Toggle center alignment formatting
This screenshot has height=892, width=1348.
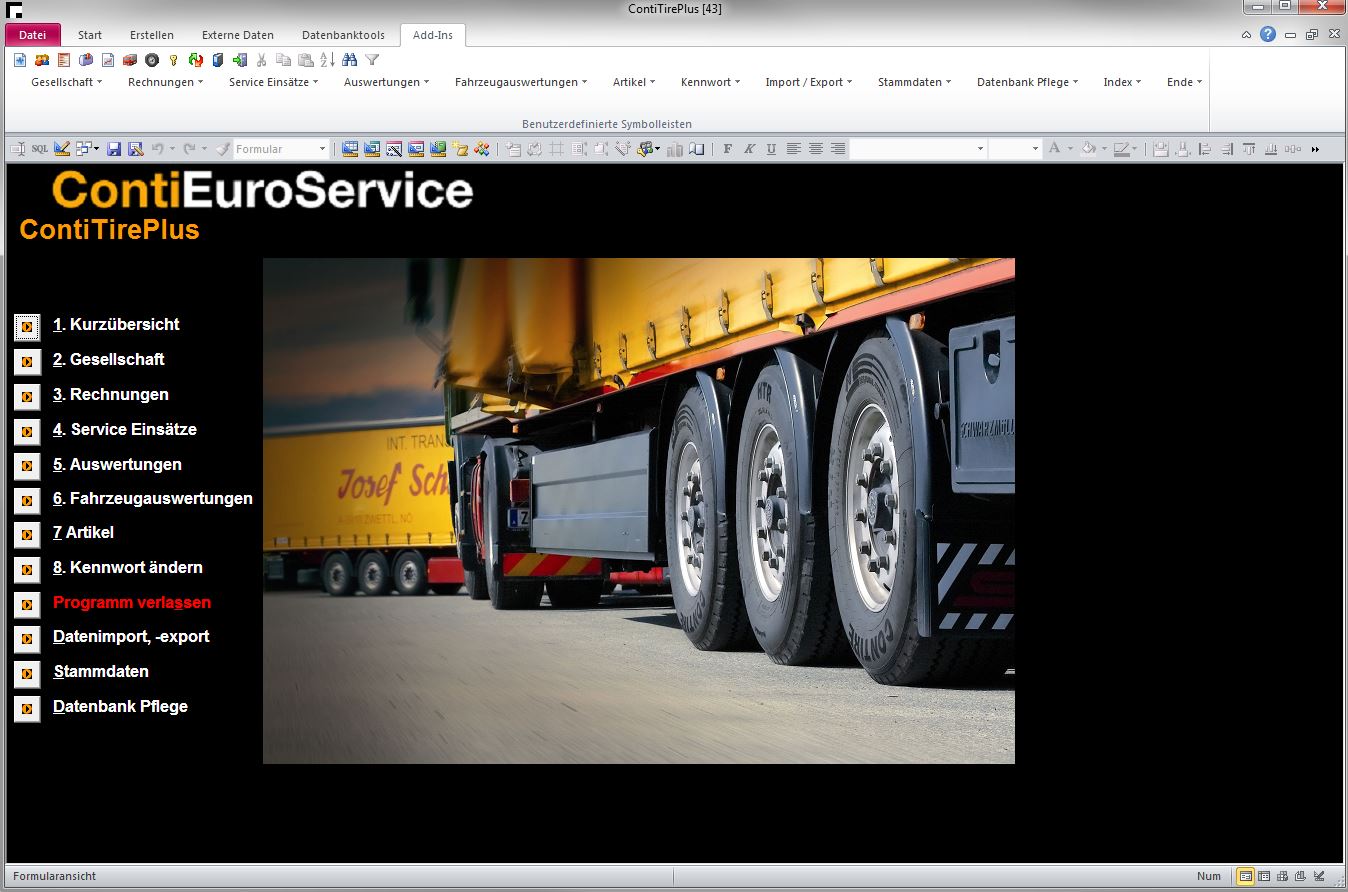tap(816, 149)
